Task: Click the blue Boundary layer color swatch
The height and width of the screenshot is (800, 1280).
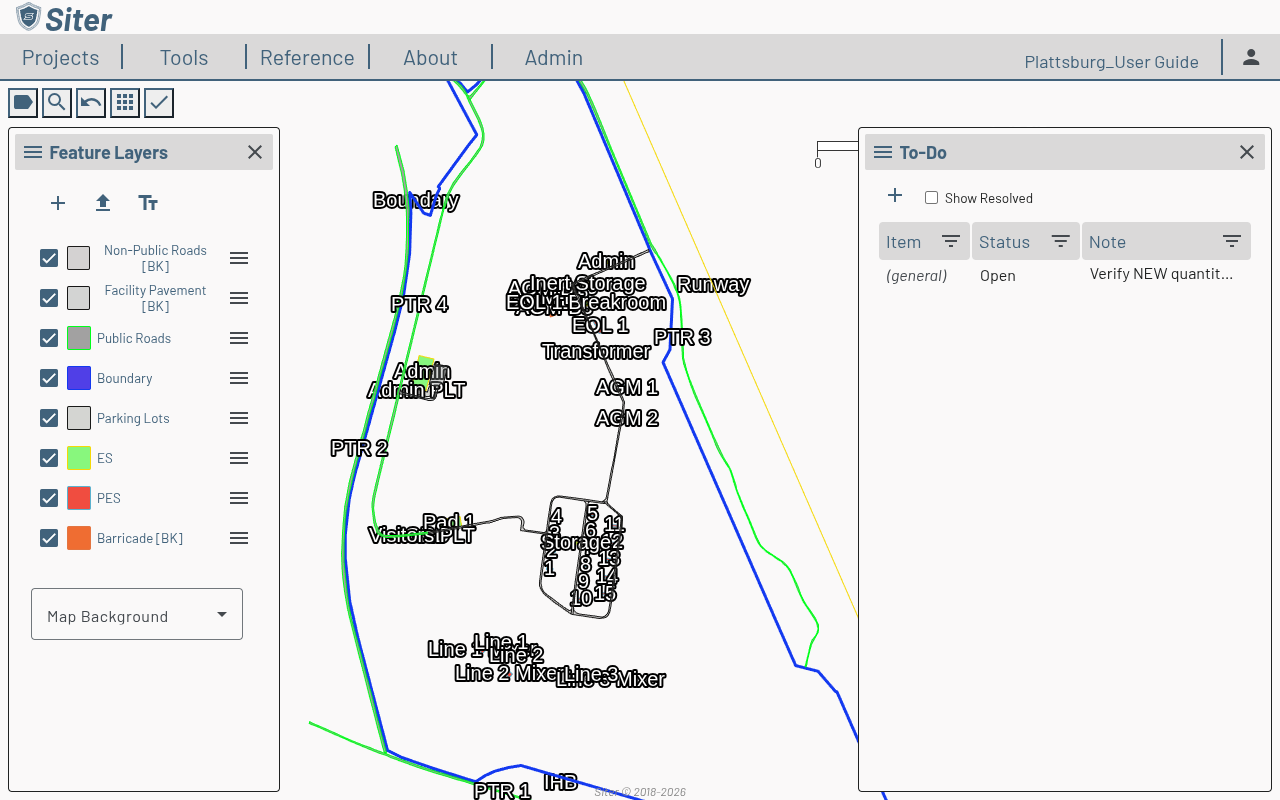Action: pyautogui.click(x=79, y=378)
